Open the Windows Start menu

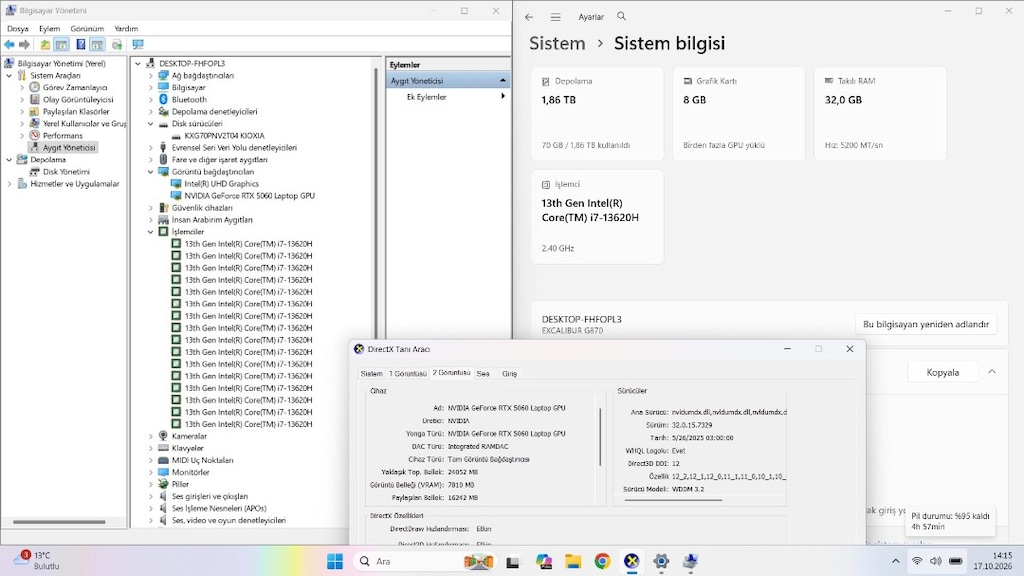pyautogui.click(x=335, y=561)
